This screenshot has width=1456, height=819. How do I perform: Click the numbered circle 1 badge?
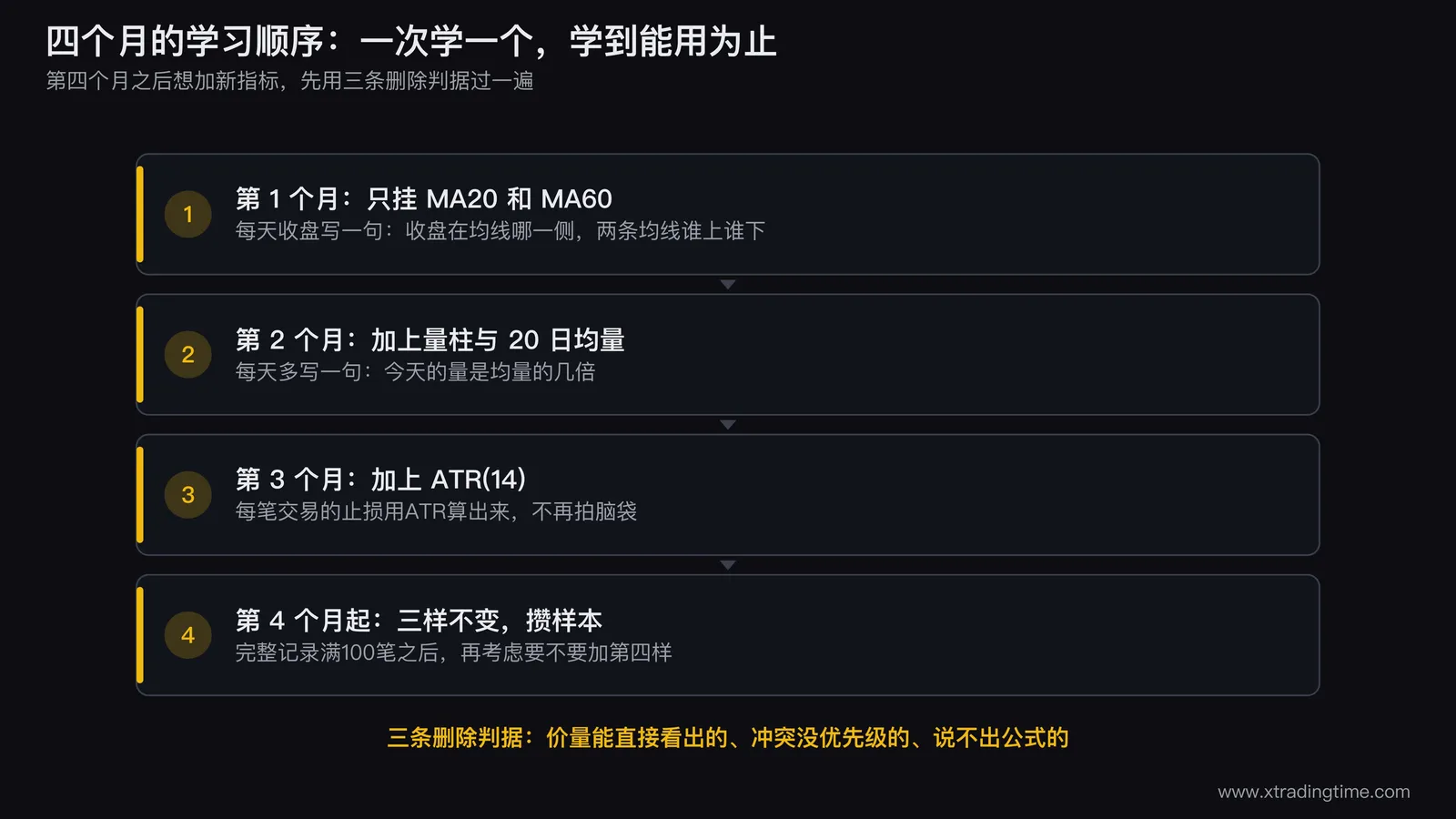click(x=187, y=215)
